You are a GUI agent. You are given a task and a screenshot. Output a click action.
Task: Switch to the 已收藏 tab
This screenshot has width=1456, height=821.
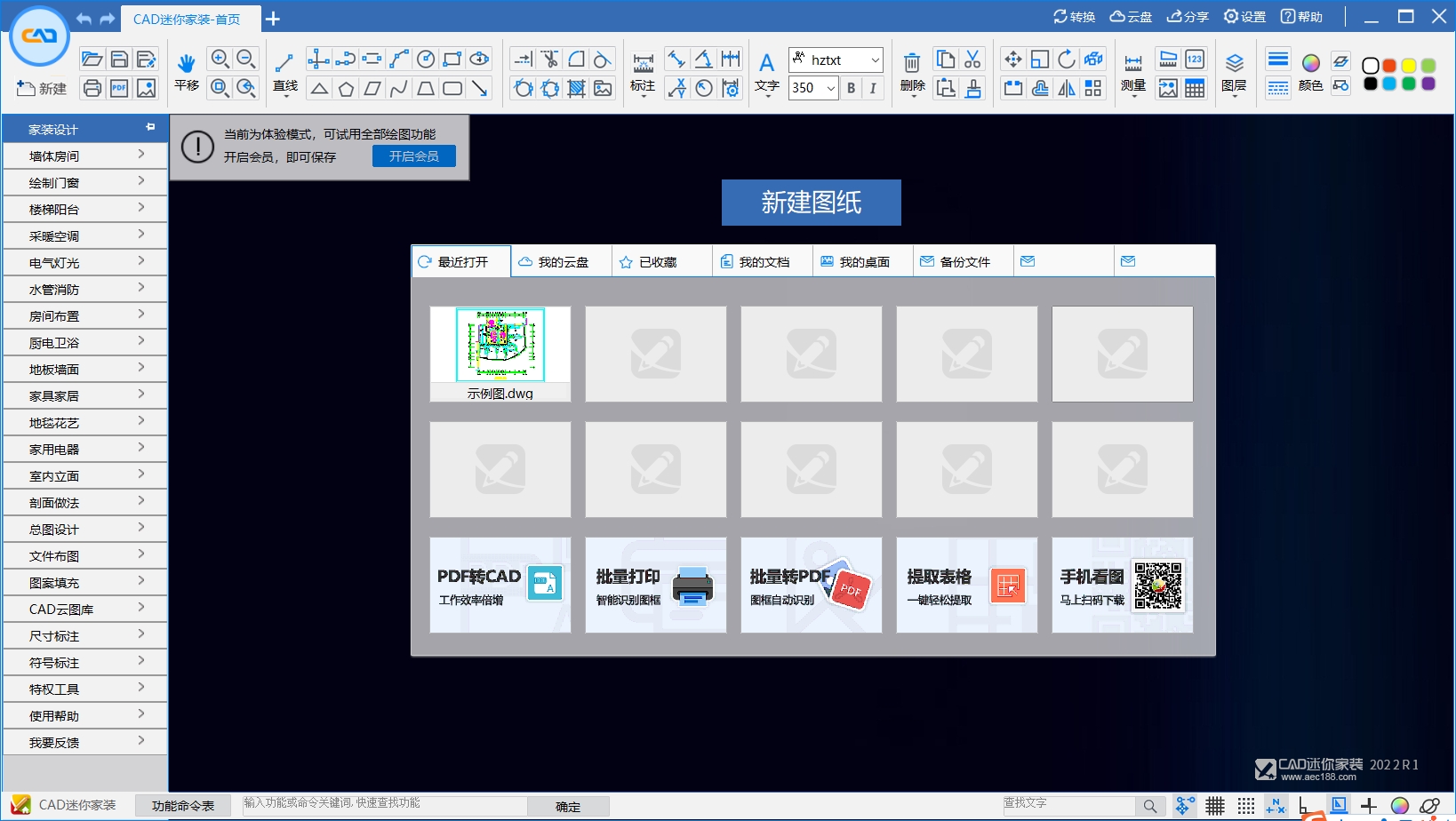[x=661, y=262]
